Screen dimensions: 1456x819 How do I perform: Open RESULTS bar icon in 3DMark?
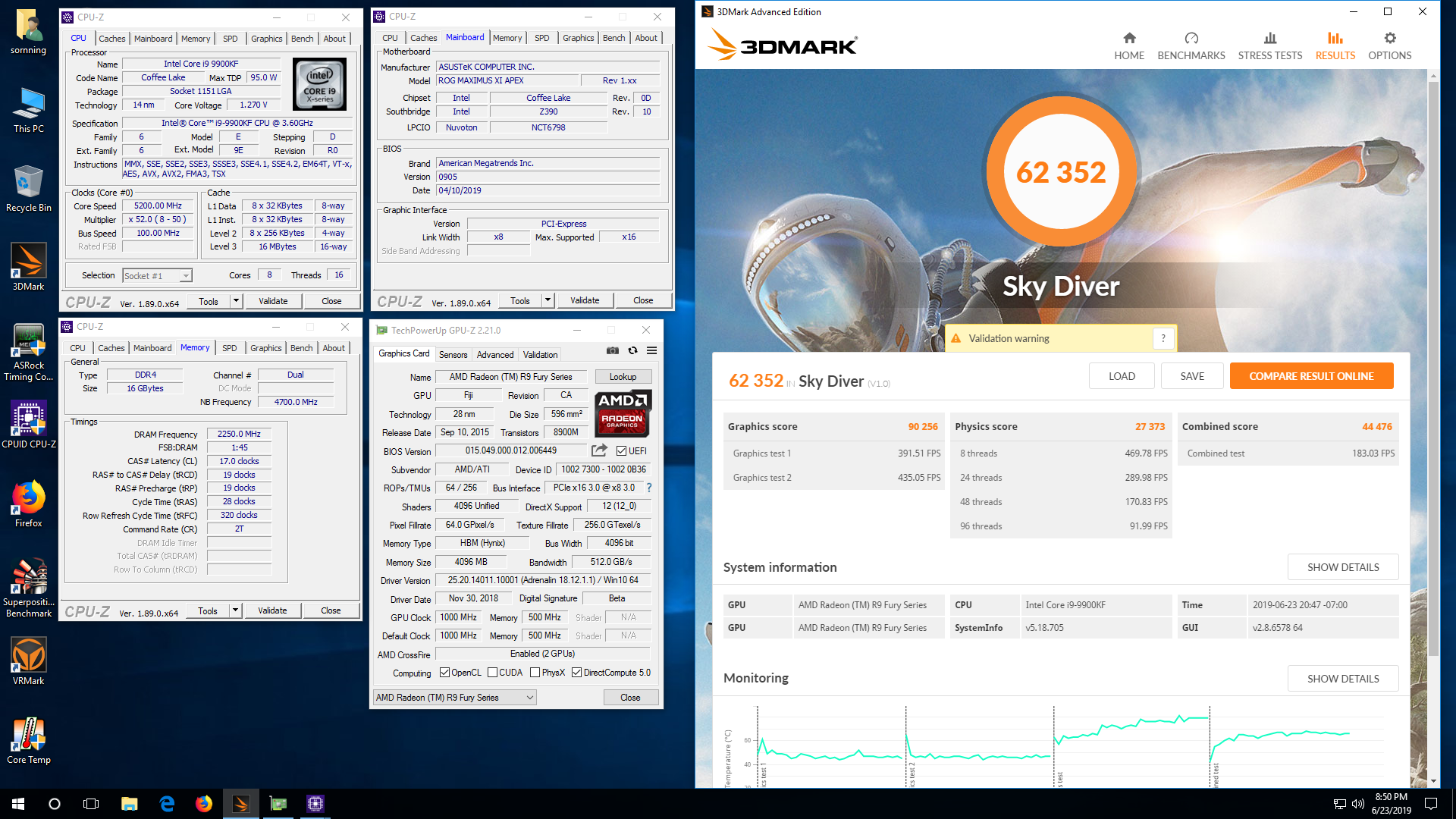[1335, 38]
